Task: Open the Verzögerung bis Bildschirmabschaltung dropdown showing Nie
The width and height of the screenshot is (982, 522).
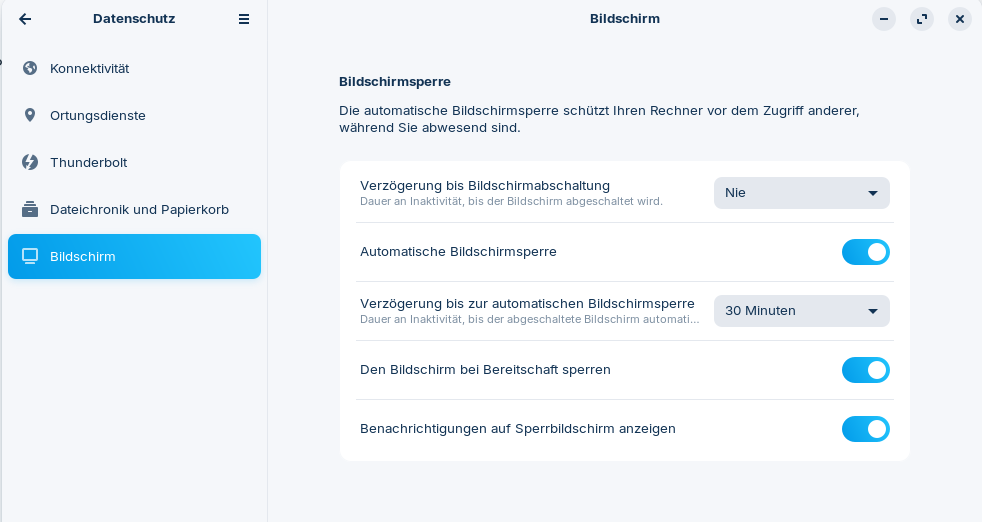Action: pos(802,193)
